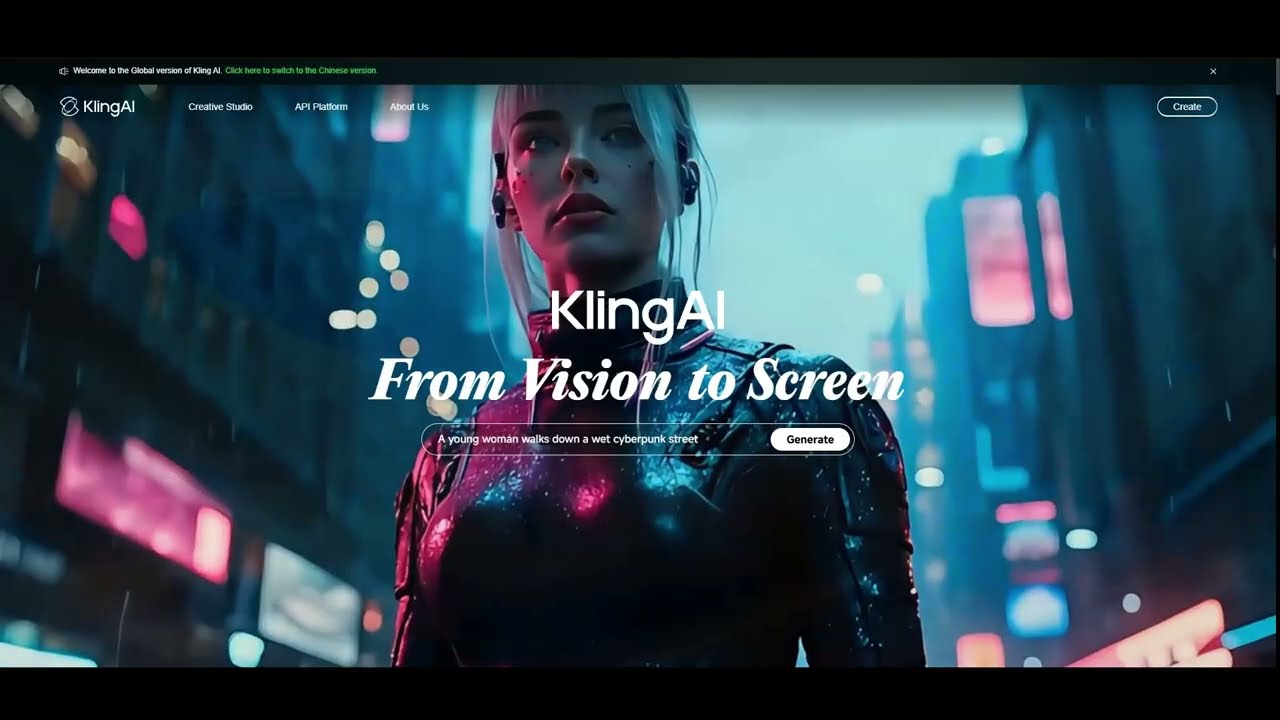Go to the About Us page
Viewport: 1280px width, 720px height.
point(409,107)
